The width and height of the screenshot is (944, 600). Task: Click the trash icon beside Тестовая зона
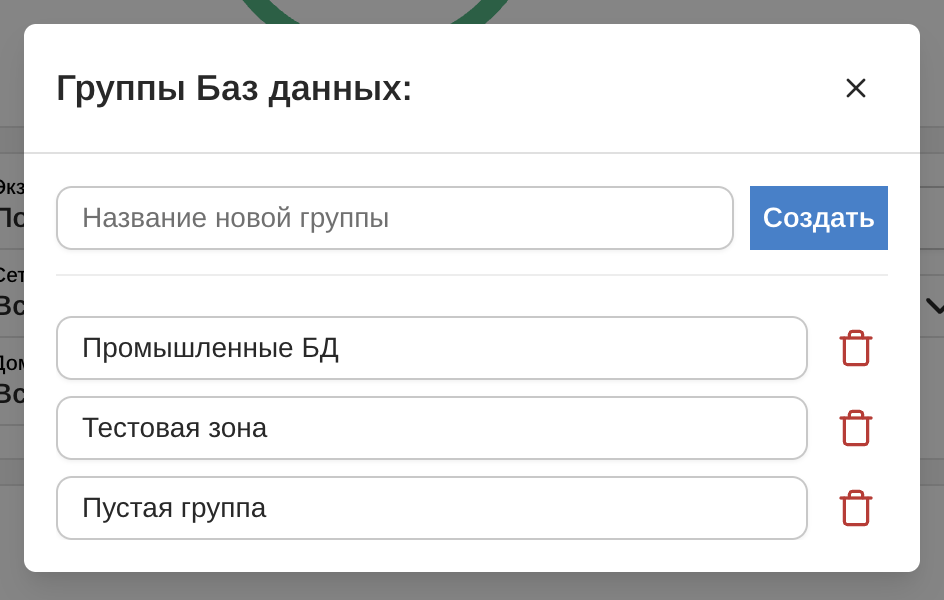[856, 428]
